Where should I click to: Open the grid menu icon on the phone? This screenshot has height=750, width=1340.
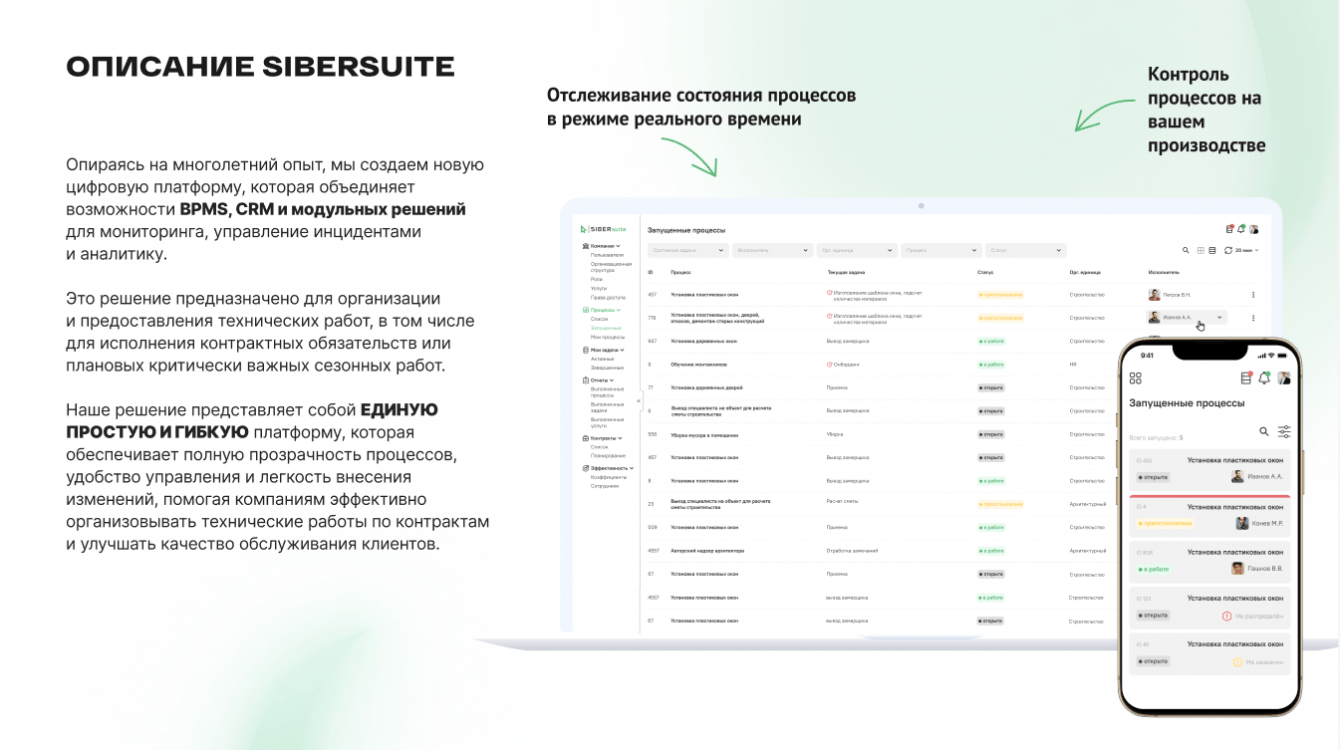1135,378
